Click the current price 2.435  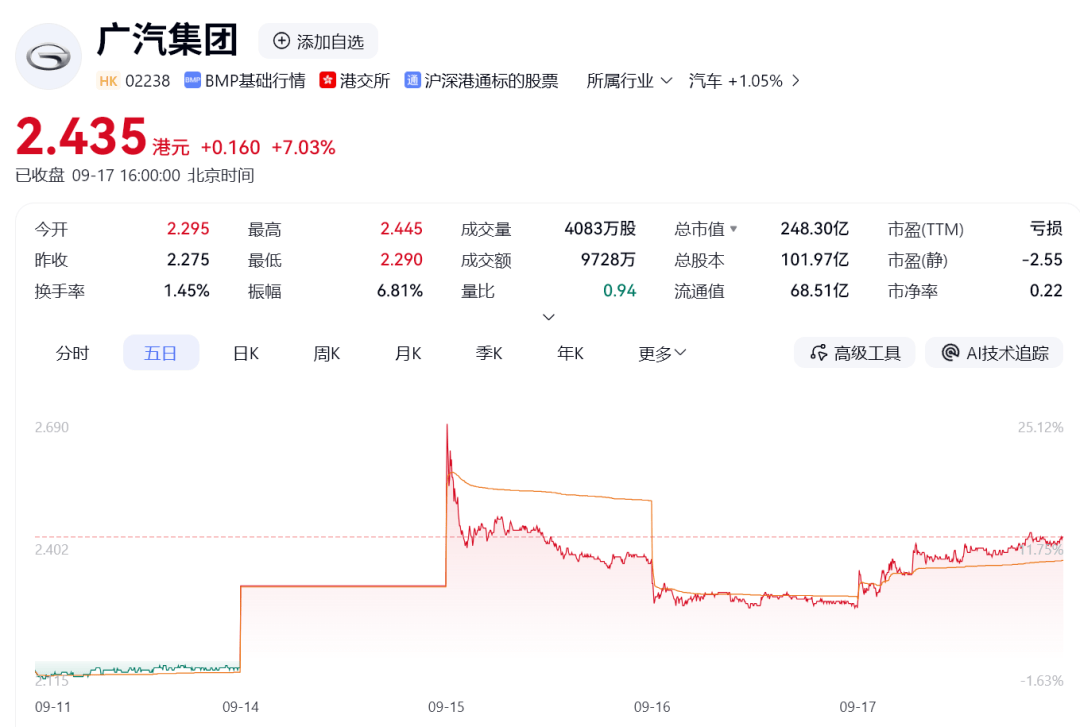point(81,136)
